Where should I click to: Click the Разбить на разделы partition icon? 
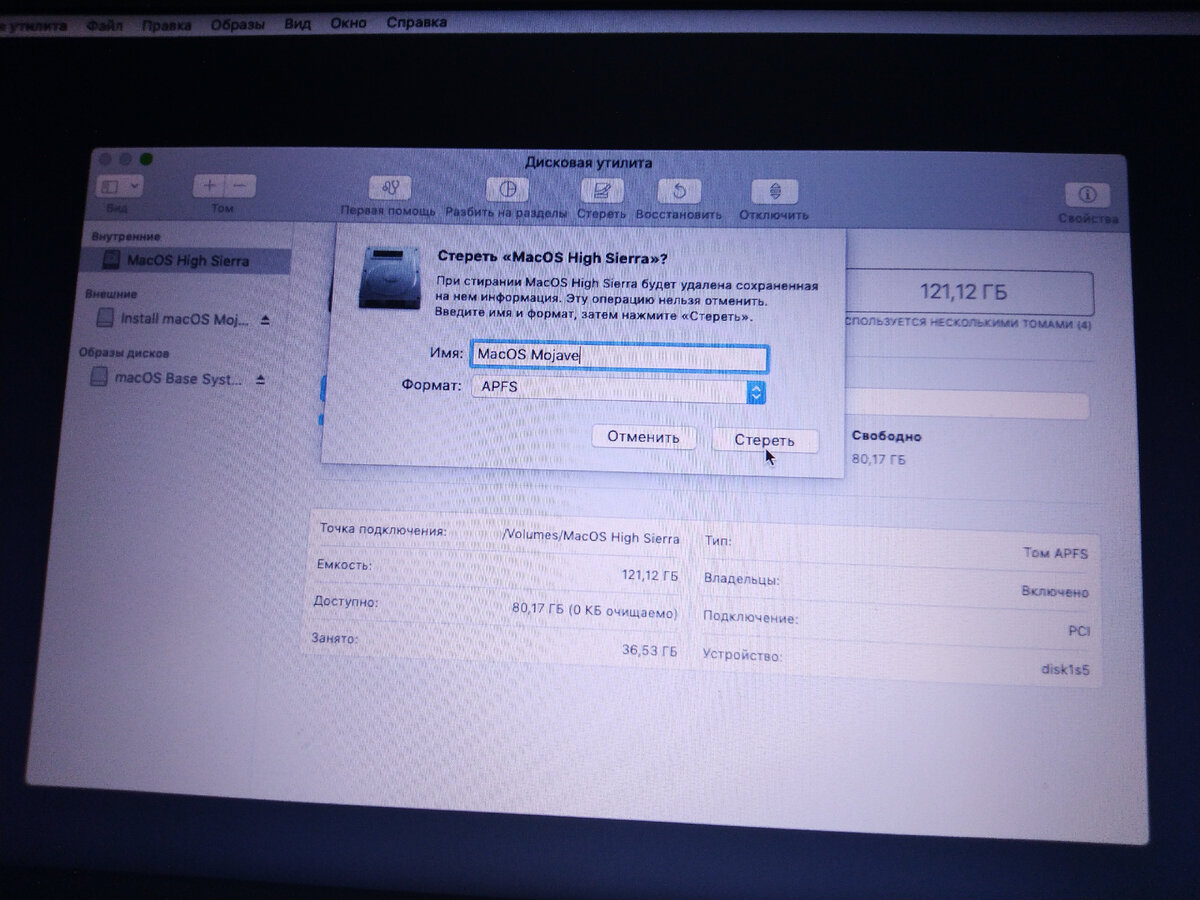point(507,190)
